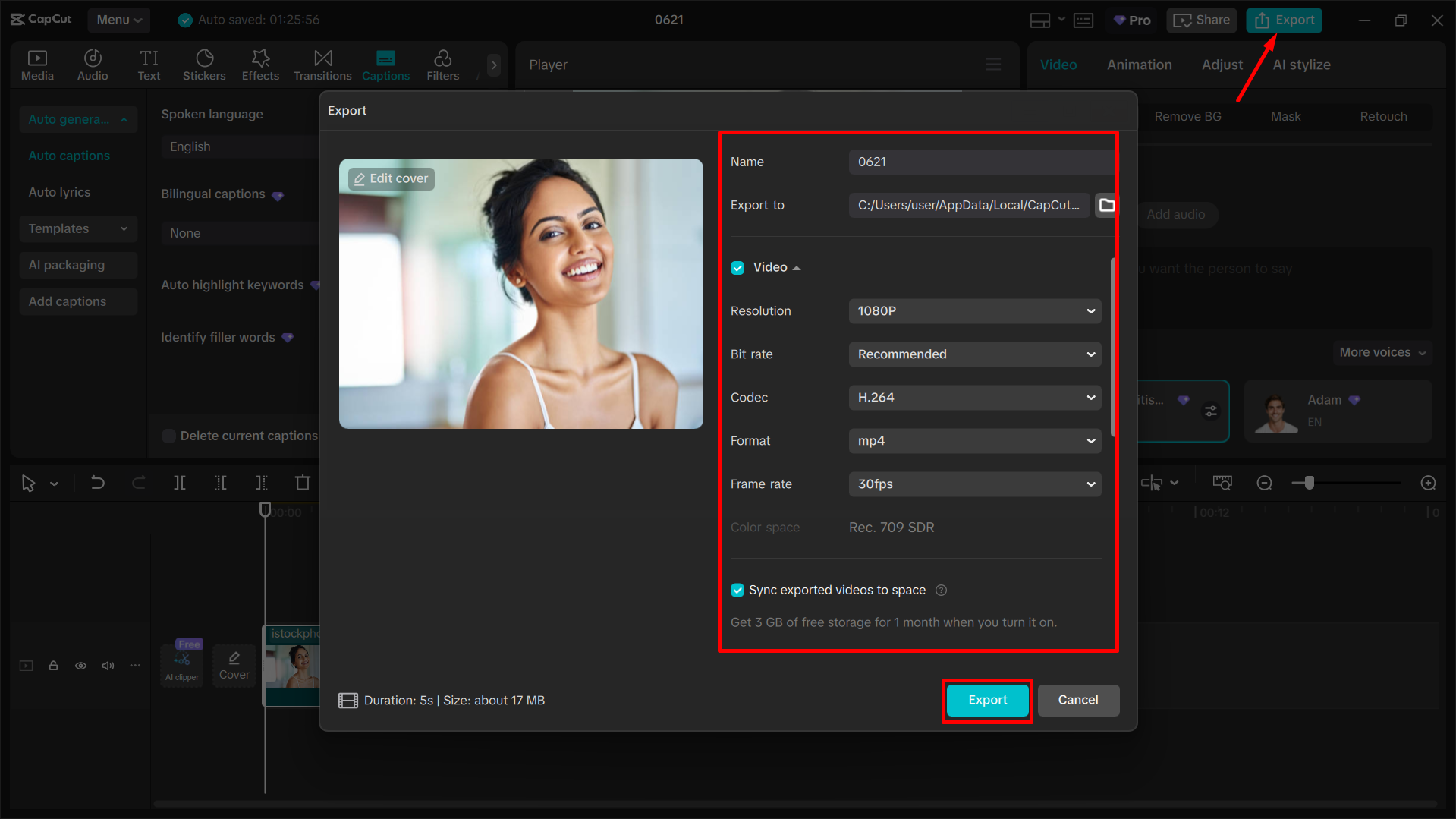Viewport: 1456px width, 819px height.
Task: Click the top bar Export button
Action: (x=1284, y=20)
